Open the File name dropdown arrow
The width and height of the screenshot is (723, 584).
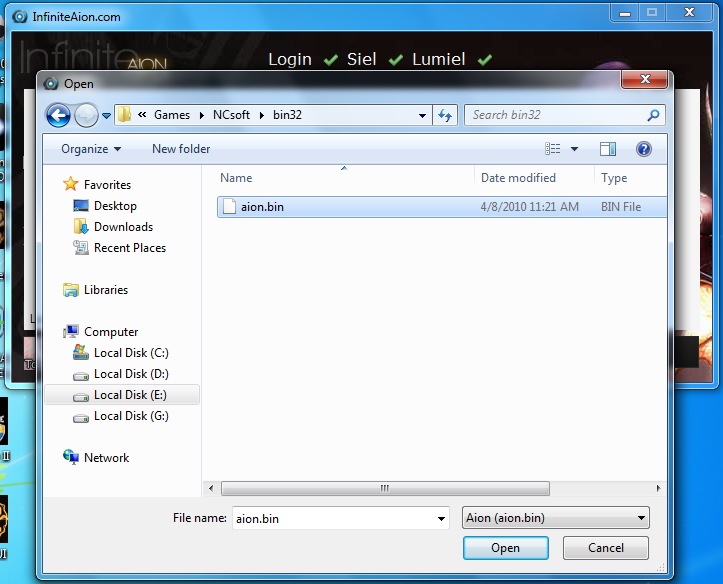tap(441, 519)
